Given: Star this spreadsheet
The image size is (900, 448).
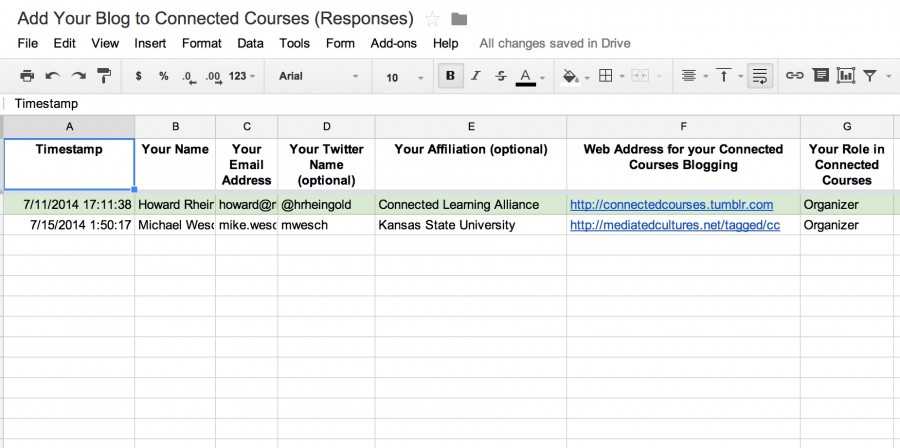Looking at the screenshot, I should click(x=432, y=19).
